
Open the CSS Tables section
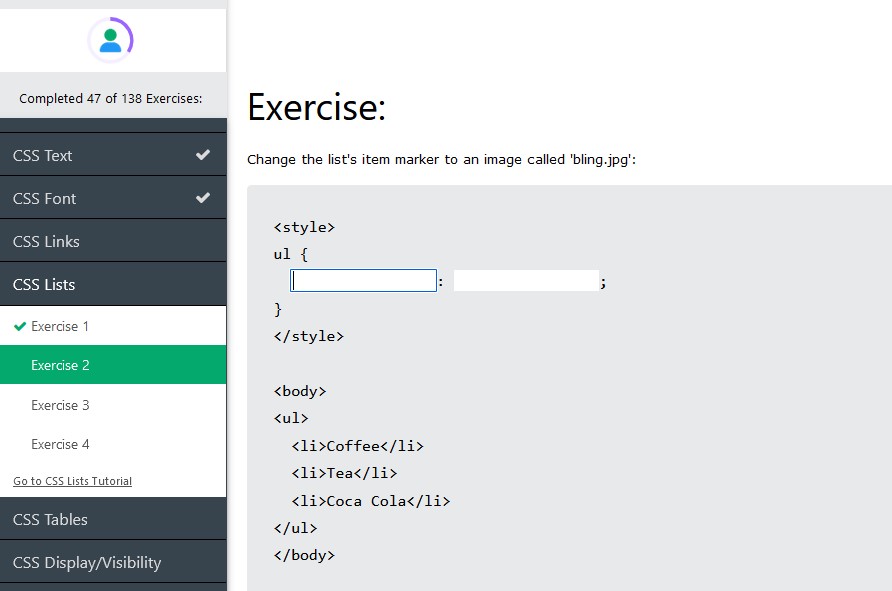[50, 519]
